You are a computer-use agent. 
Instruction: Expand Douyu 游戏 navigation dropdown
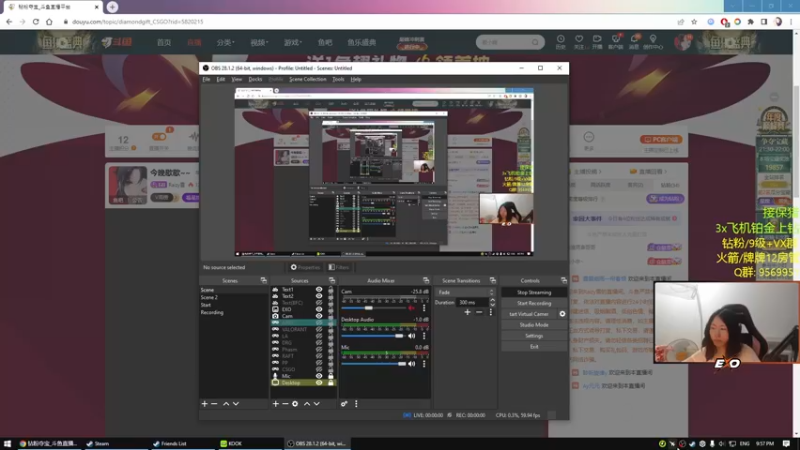pyautogui.click(x=293, y=42)
